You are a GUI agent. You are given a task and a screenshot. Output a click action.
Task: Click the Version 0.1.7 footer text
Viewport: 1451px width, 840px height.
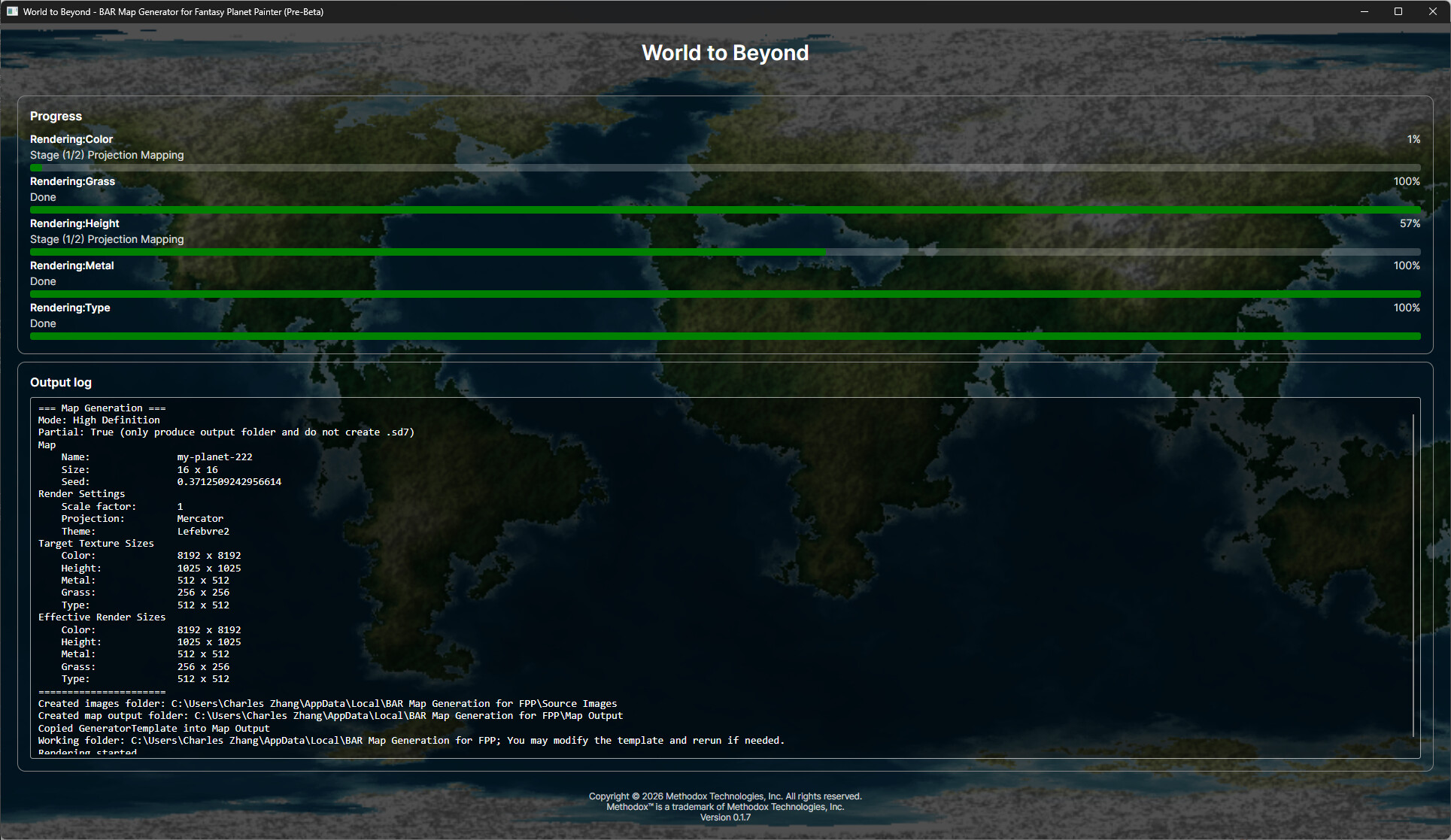[x=725, y=817]
